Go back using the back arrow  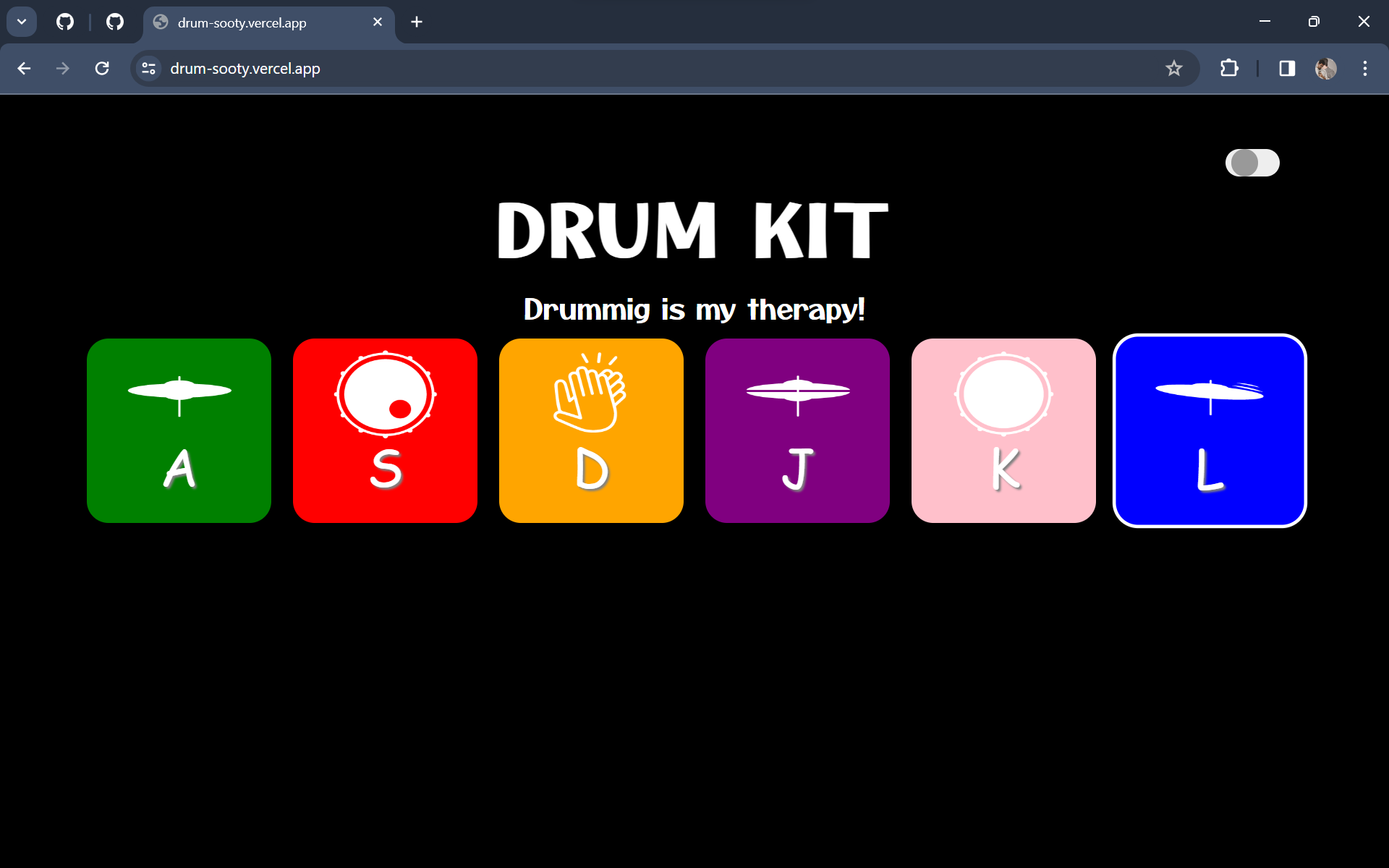(x=24, y=68)
